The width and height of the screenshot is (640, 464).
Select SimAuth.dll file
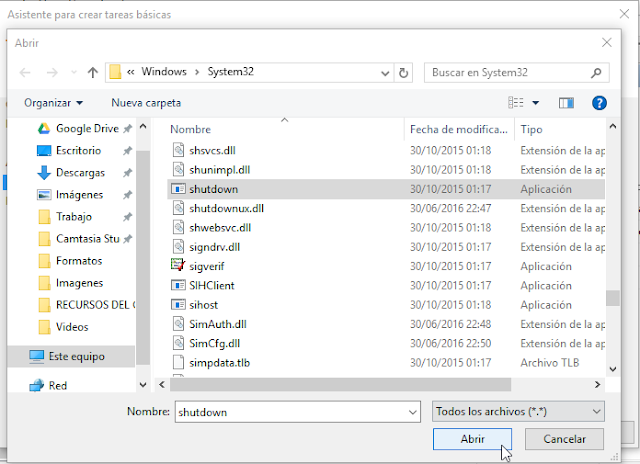[x=218, y=324]
